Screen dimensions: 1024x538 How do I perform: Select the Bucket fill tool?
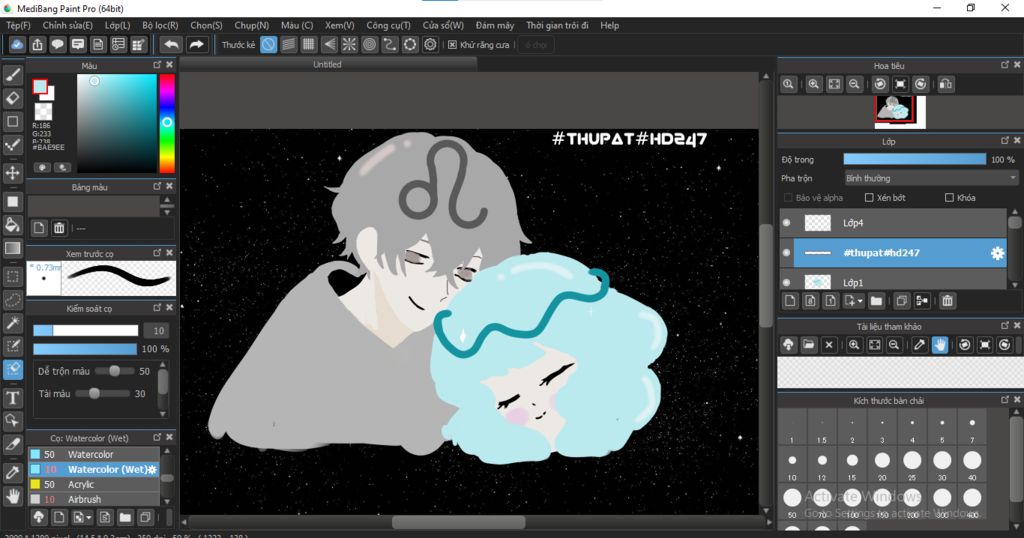pos(12,225)
